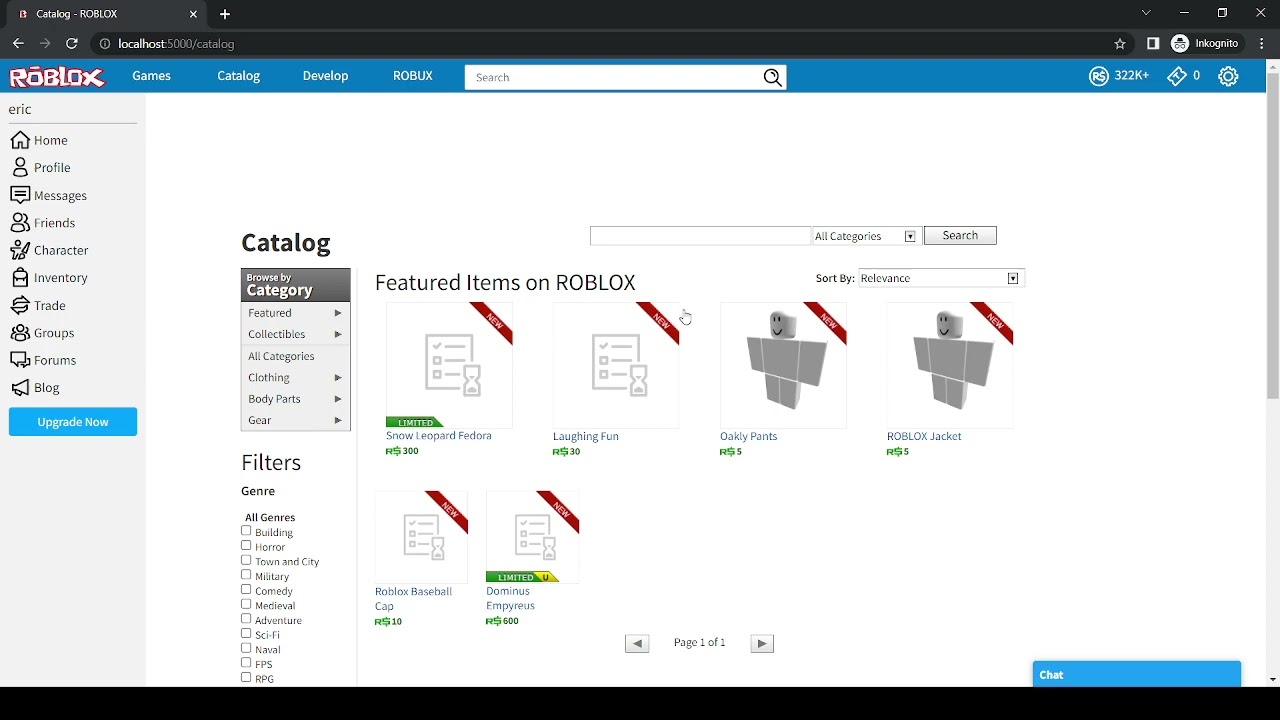
Task: Click the Profile person icon
Action: 20,167
